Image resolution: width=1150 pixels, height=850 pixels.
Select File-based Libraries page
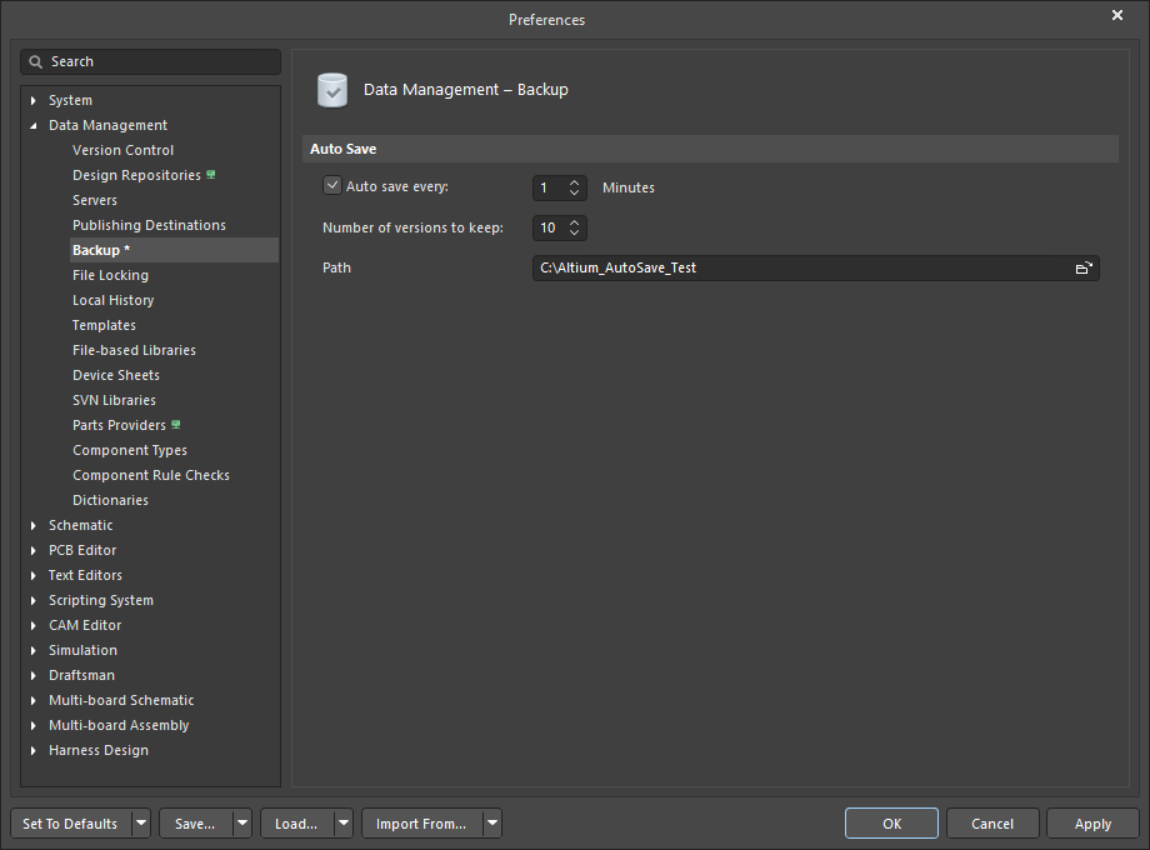click(x=134, y=350)
